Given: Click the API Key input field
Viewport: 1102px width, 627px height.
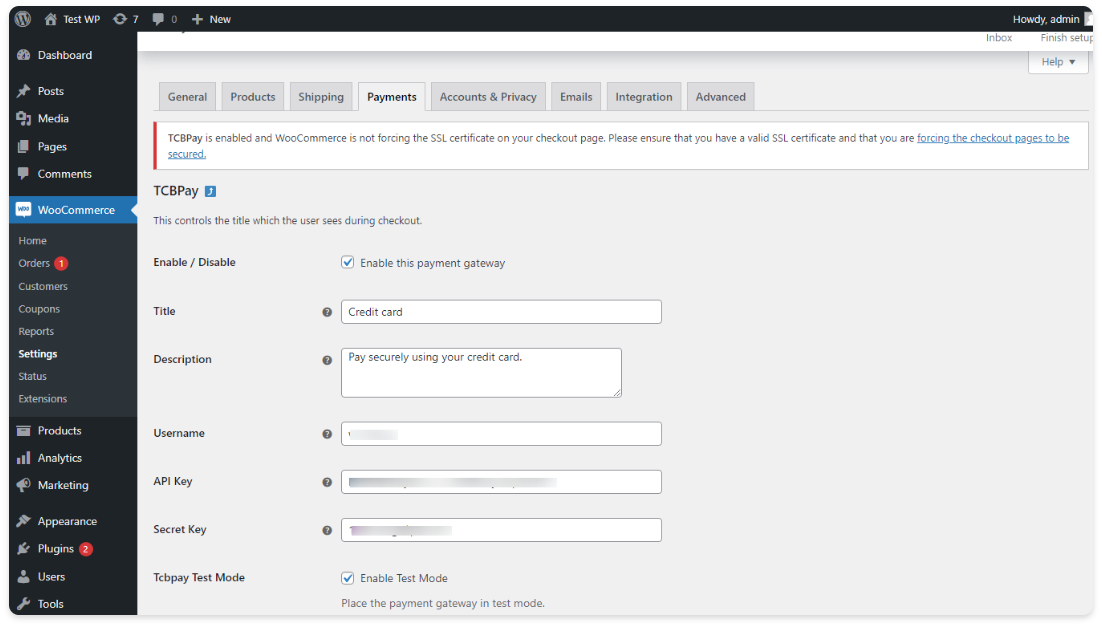Looking at the screenshot, I should coord(501,482).
